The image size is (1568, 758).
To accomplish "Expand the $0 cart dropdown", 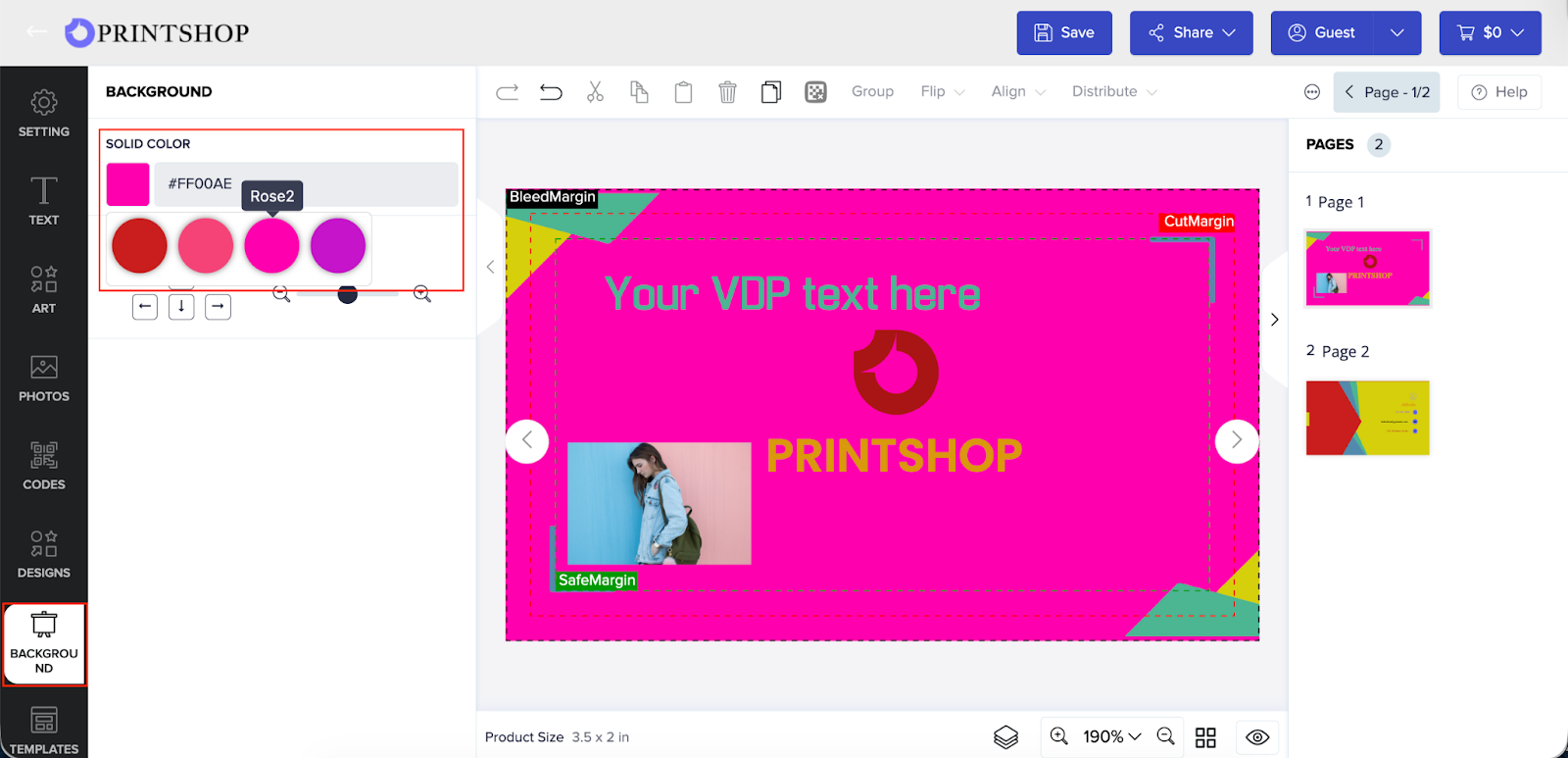I will [1490, 32].
